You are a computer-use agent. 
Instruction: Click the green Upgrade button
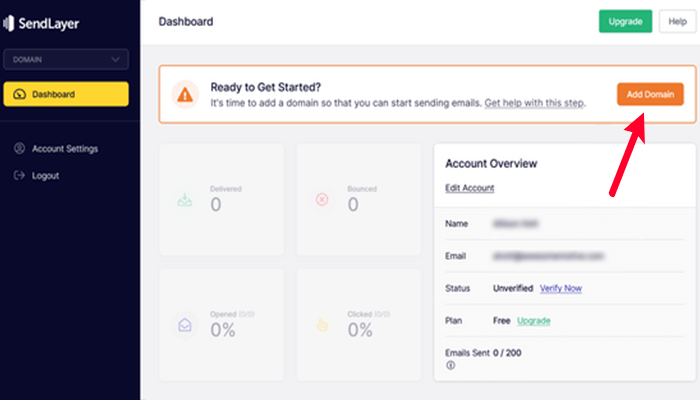pos(625,21)
